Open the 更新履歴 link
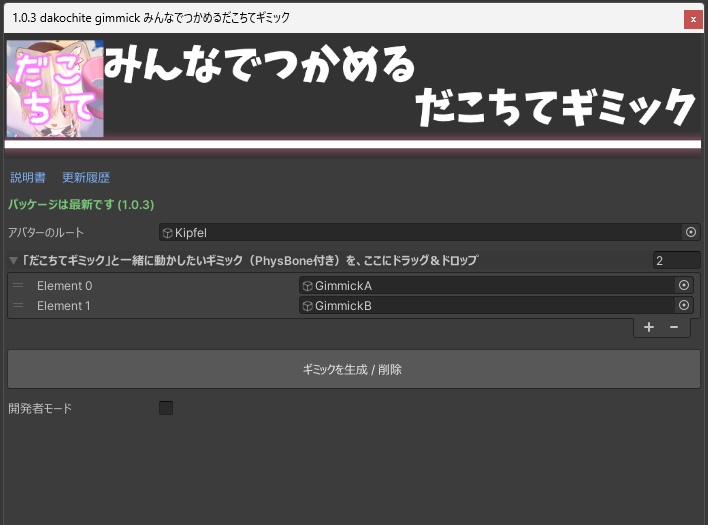This screenshot has height=525, width=708. [x=86, y=177]
